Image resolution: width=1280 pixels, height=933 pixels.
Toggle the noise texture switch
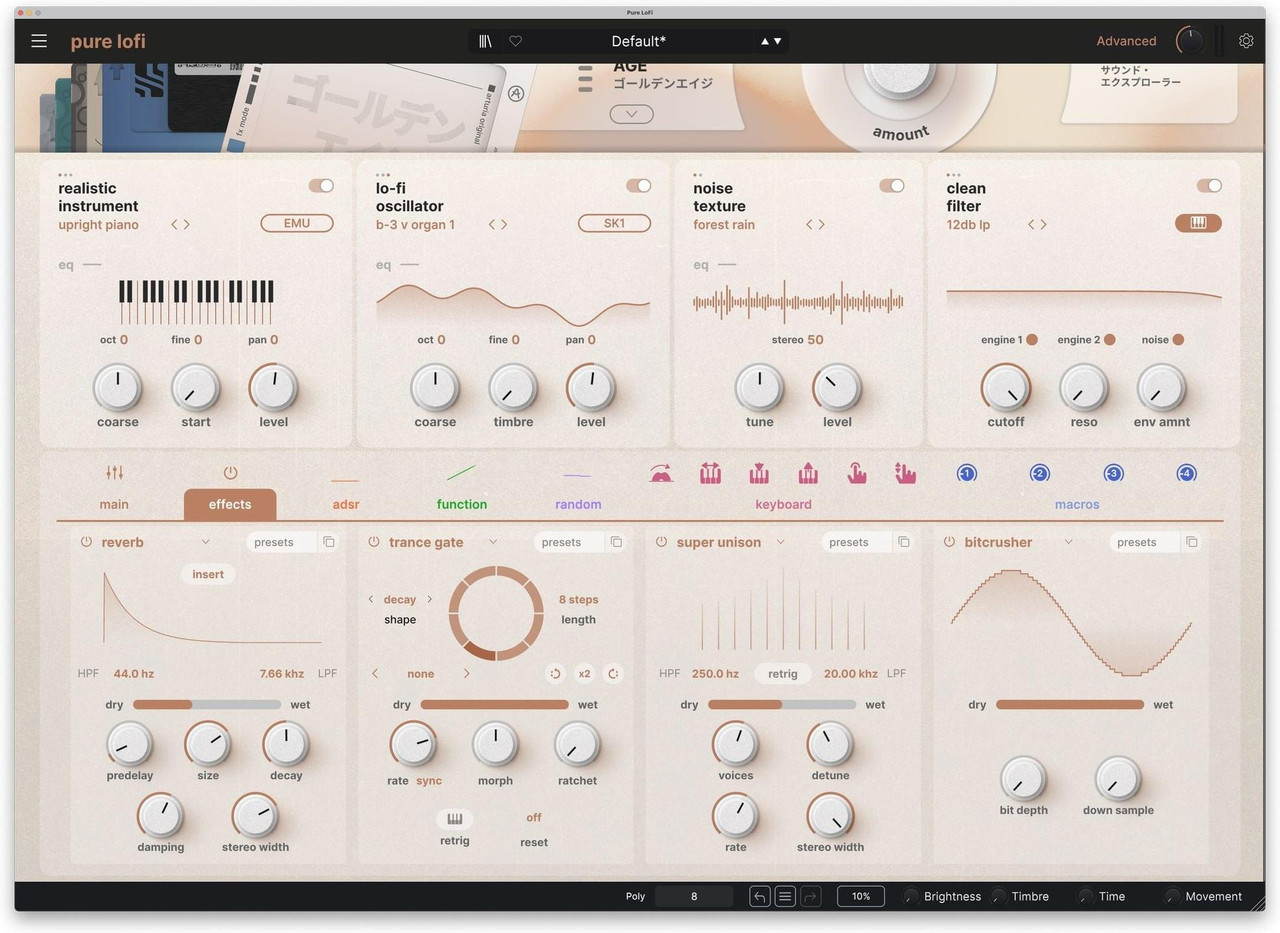click(891, 186)
